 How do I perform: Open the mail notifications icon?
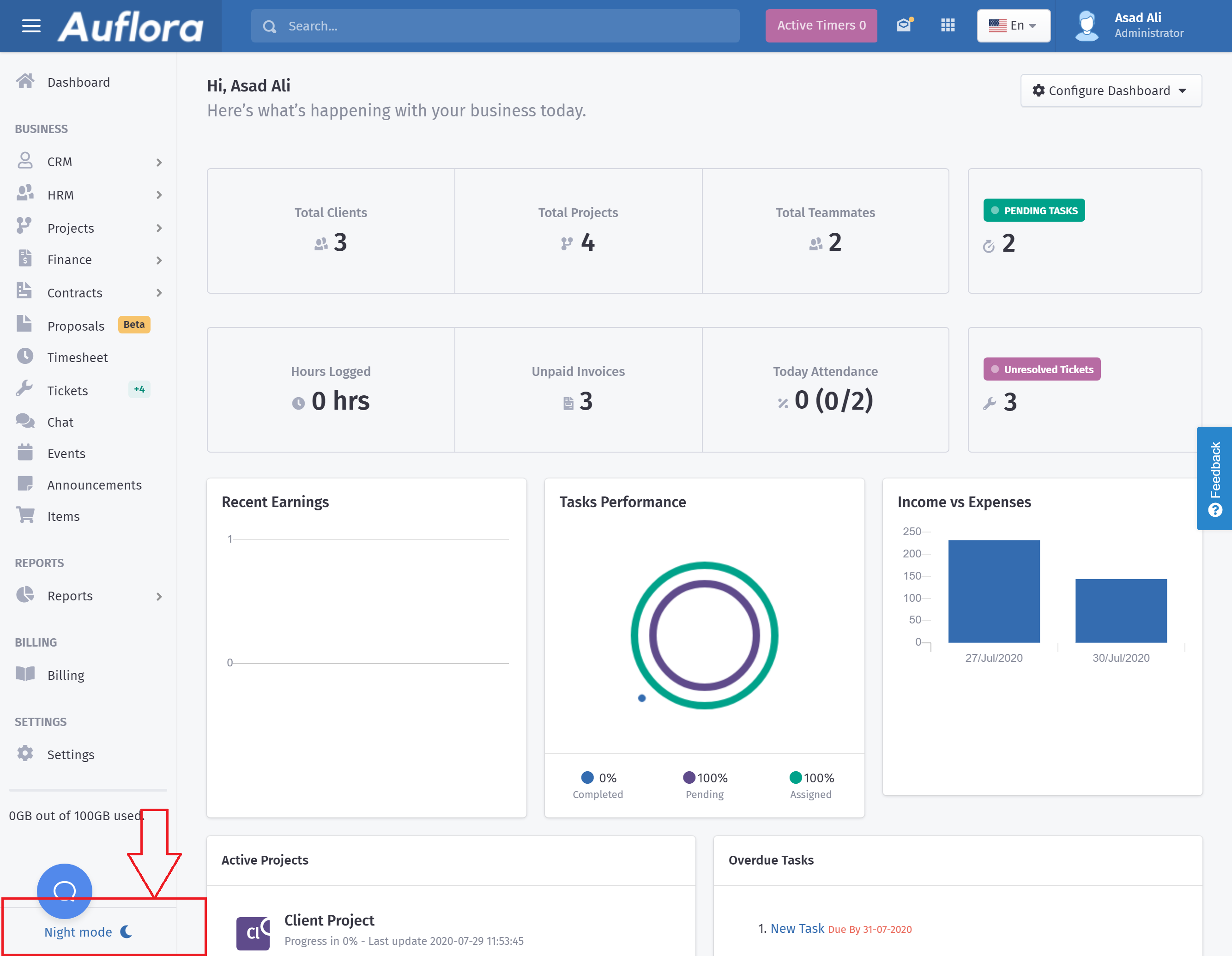(x=904, y=25)
